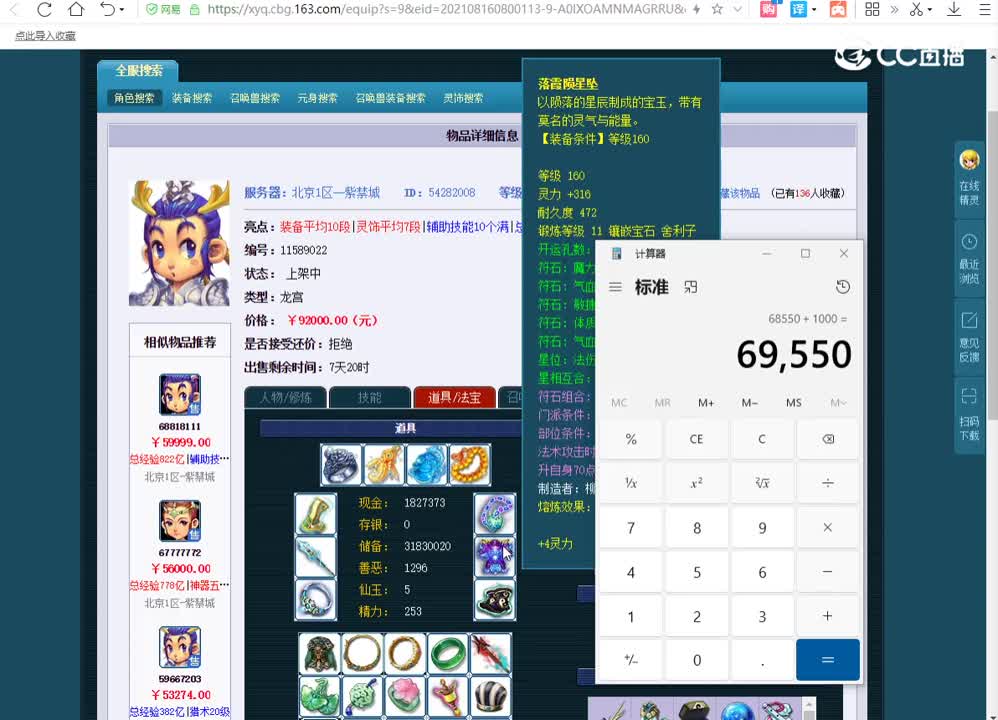998x720 pixels.
Task: Click the ￥59999.00 price link
Action: [x=181, y=442]
